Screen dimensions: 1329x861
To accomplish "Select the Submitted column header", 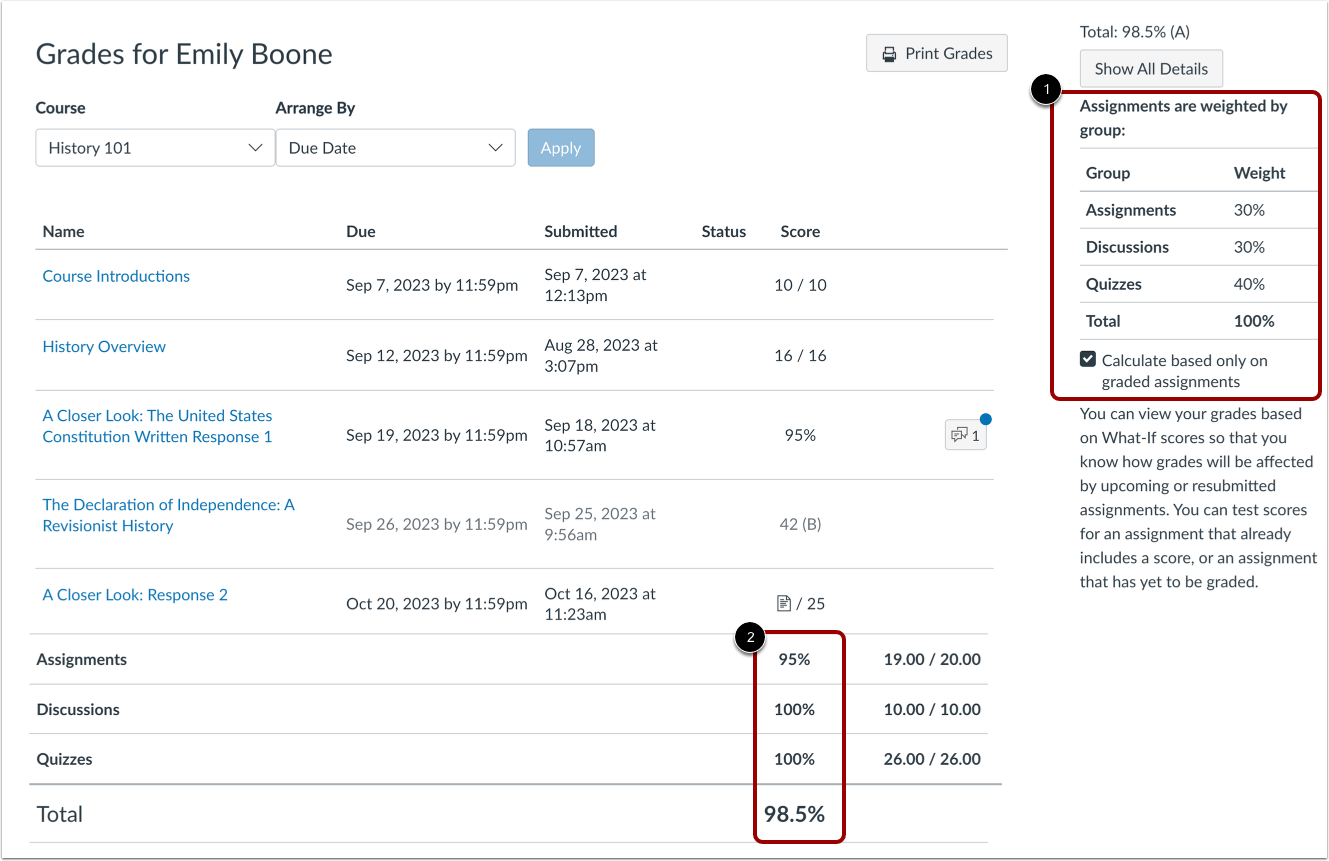I will (581, 231).
